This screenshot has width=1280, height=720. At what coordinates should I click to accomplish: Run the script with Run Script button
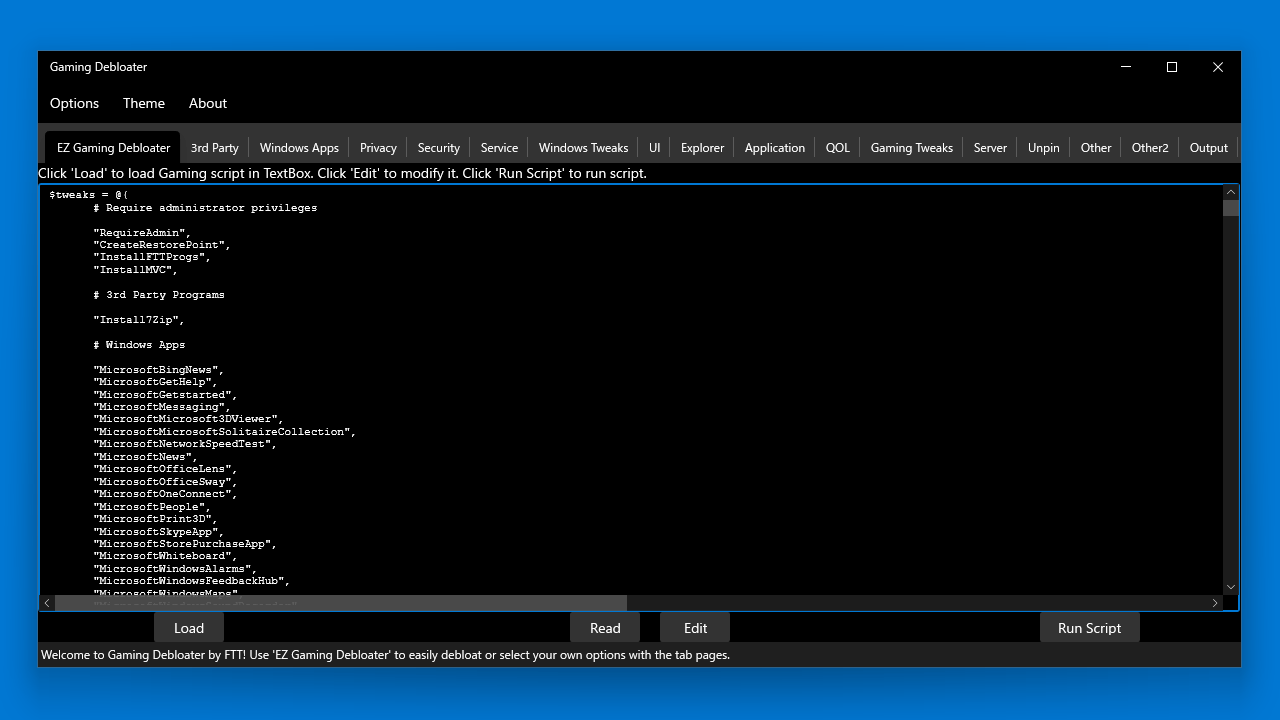click(x=1089, y=628)
